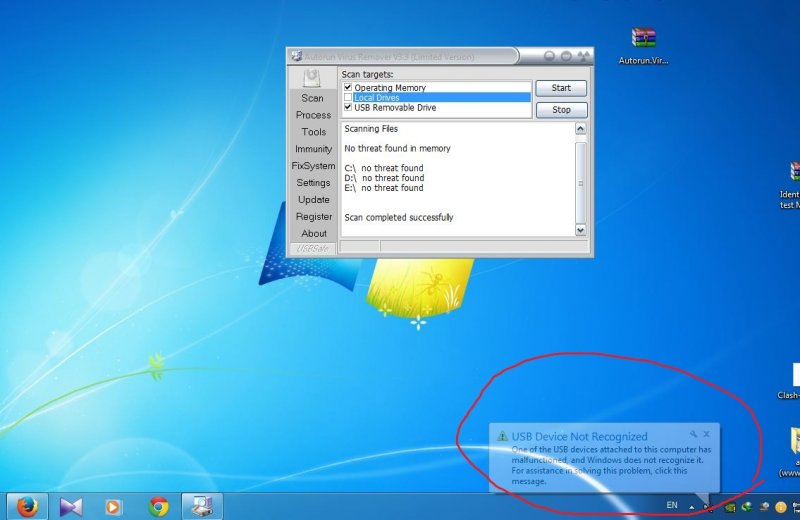Click the "C:\ no threat found" log line
This screenshot has width=800, height=520.
pos(384,168)
